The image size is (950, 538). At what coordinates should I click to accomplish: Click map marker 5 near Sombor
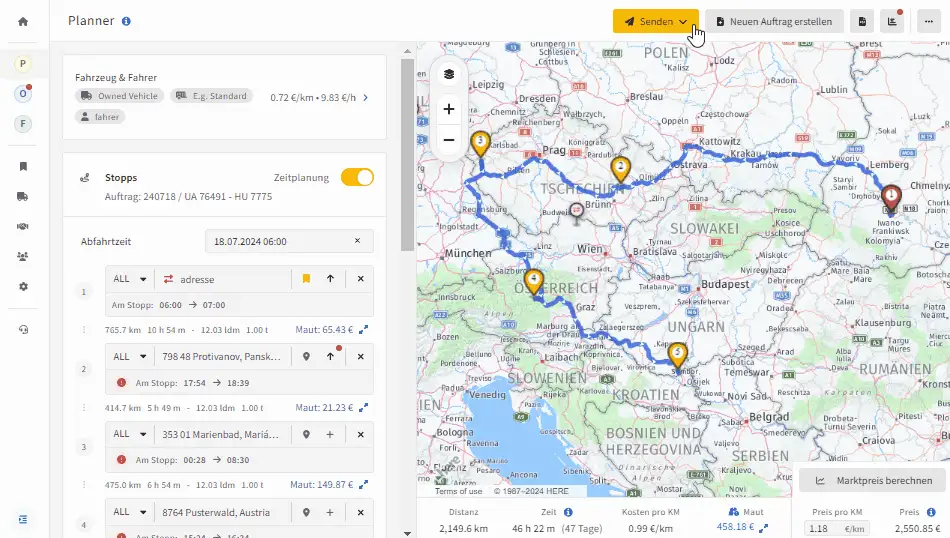tap(677, 354)
